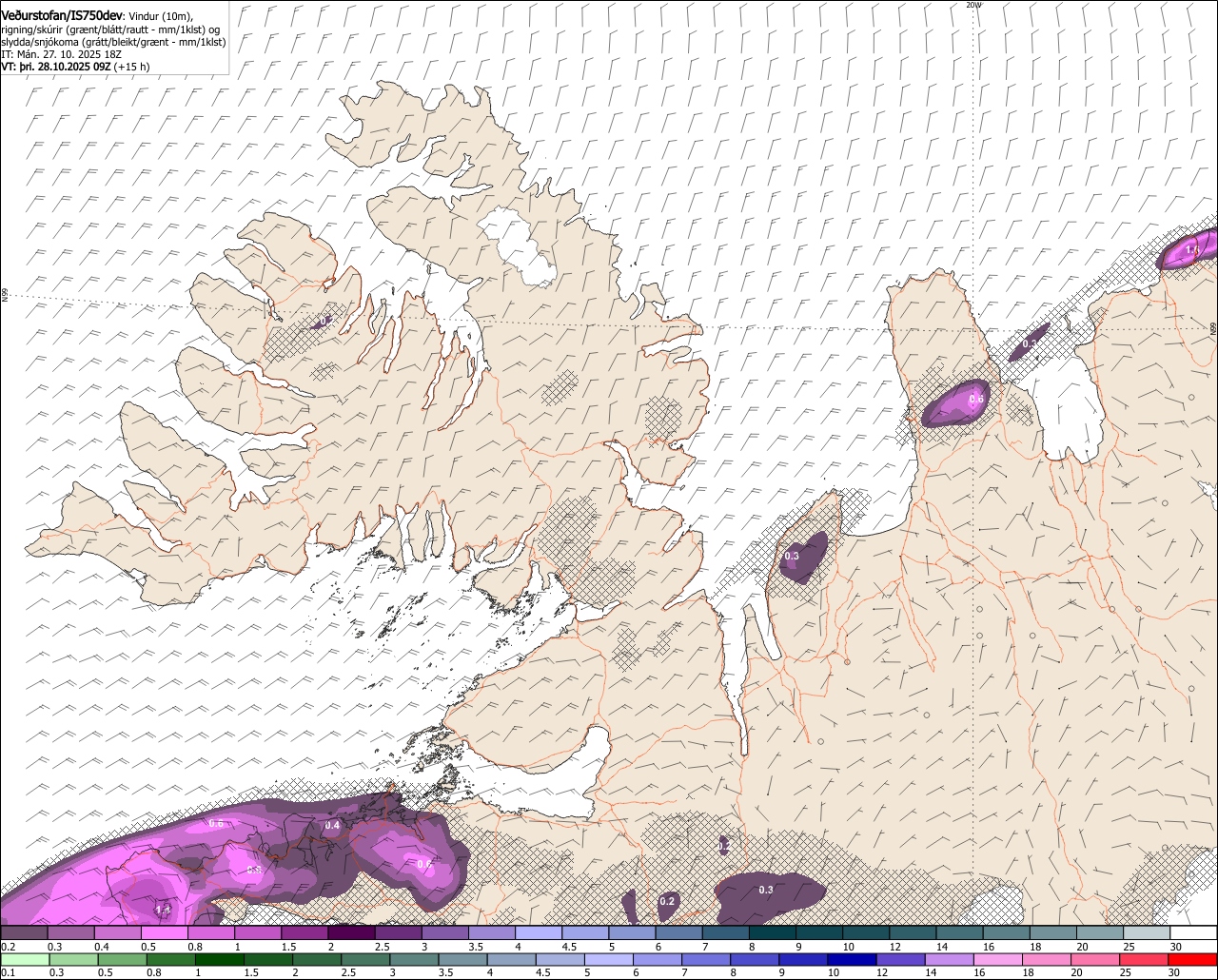The width and height of the screenshot is (1218, 980).
Task: Pick the light grey 25 swatch, upper legend
Action: [1147, 933]
